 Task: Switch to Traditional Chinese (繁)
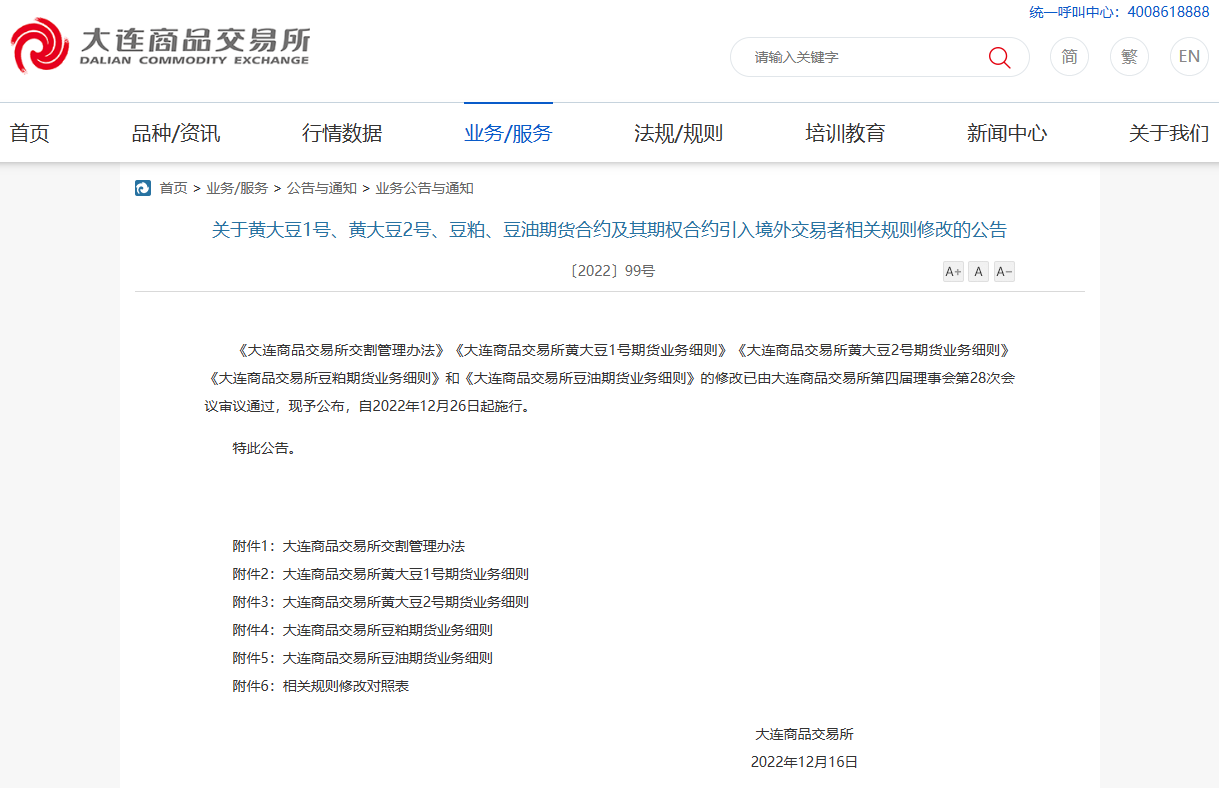click(1129, 57)
